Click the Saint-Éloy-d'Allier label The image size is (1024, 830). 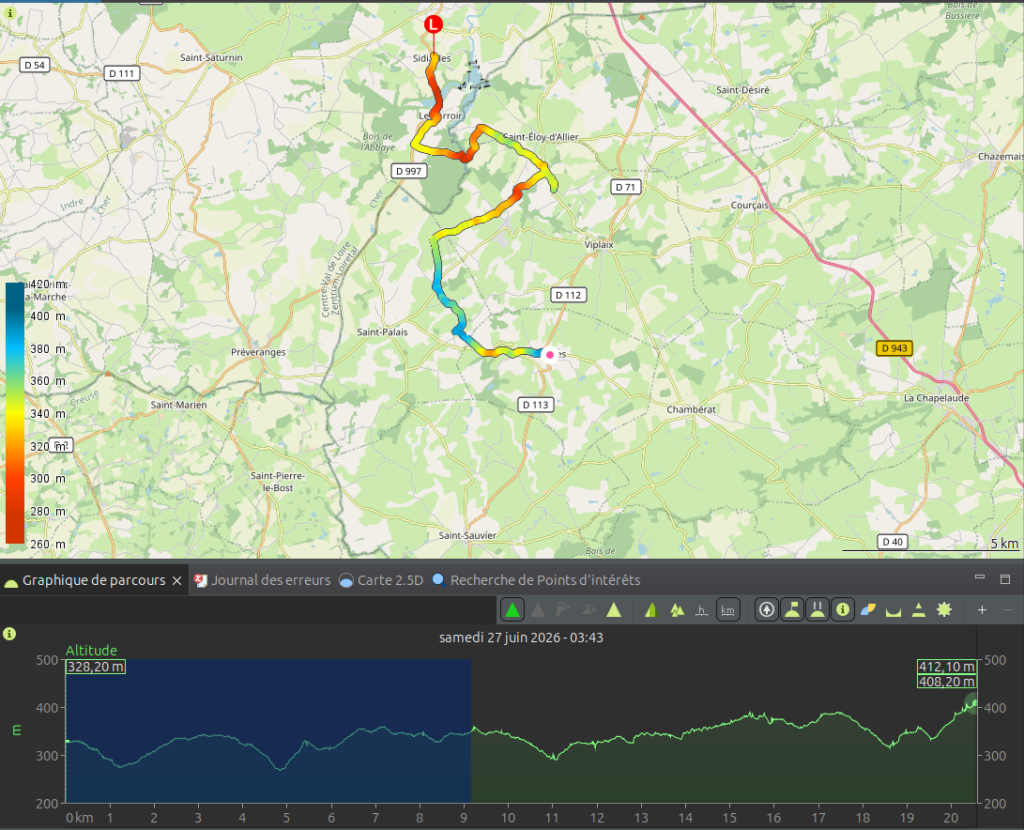point(541,137)
